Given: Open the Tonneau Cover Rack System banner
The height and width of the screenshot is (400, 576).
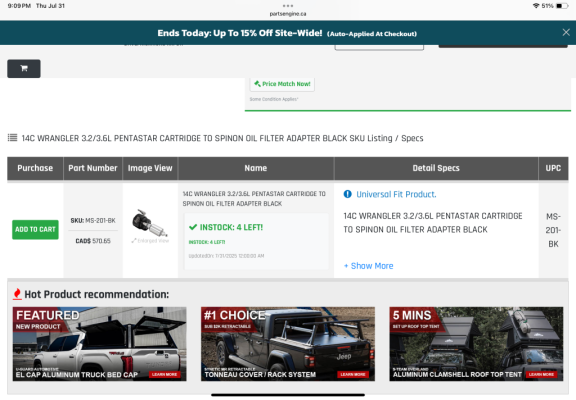Looking at the screenshot, I should pos(288,344).
